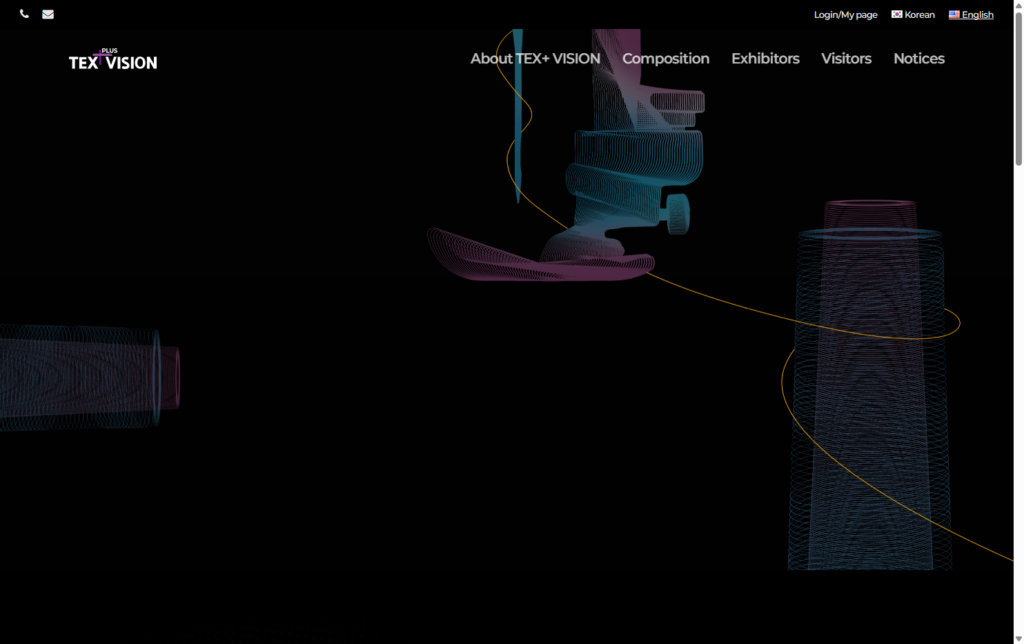Image resolution: width=1024 pixels, height=644 pixels.
Task: Click the scrollbar up arrow
Action: tap(1018, 6)
